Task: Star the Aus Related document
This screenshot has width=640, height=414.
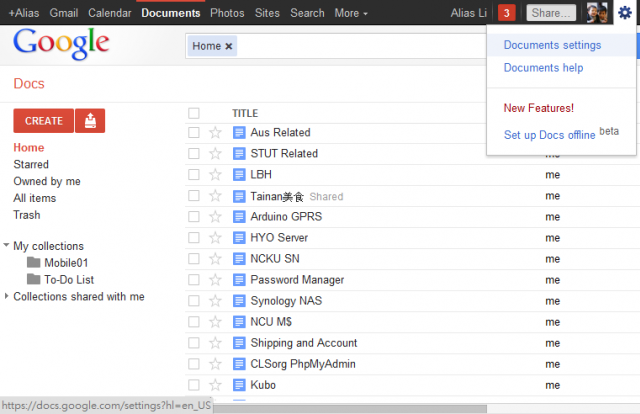Action: [x=215, y=133]
